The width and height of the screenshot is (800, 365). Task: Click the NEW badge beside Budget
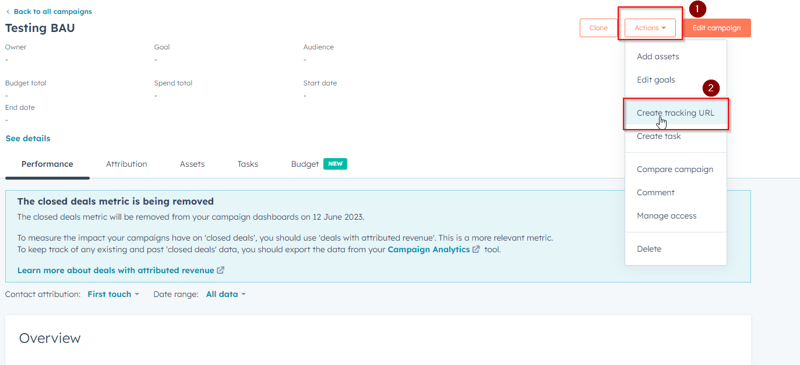(335, 164)
